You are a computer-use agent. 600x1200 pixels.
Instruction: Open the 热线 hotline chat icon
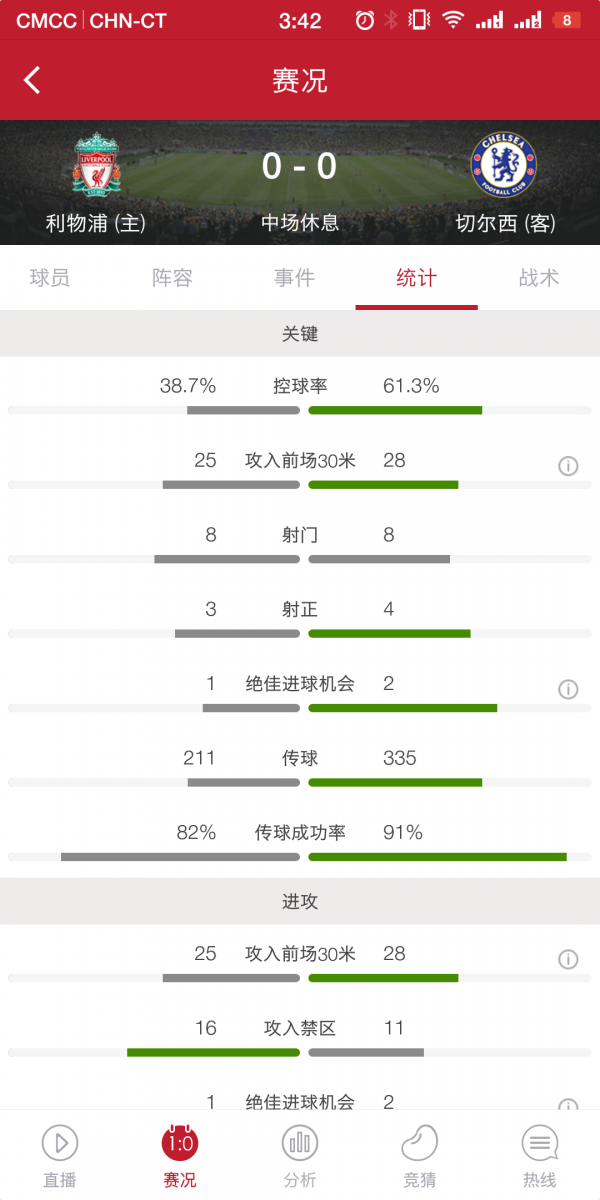pos(540,1143)
